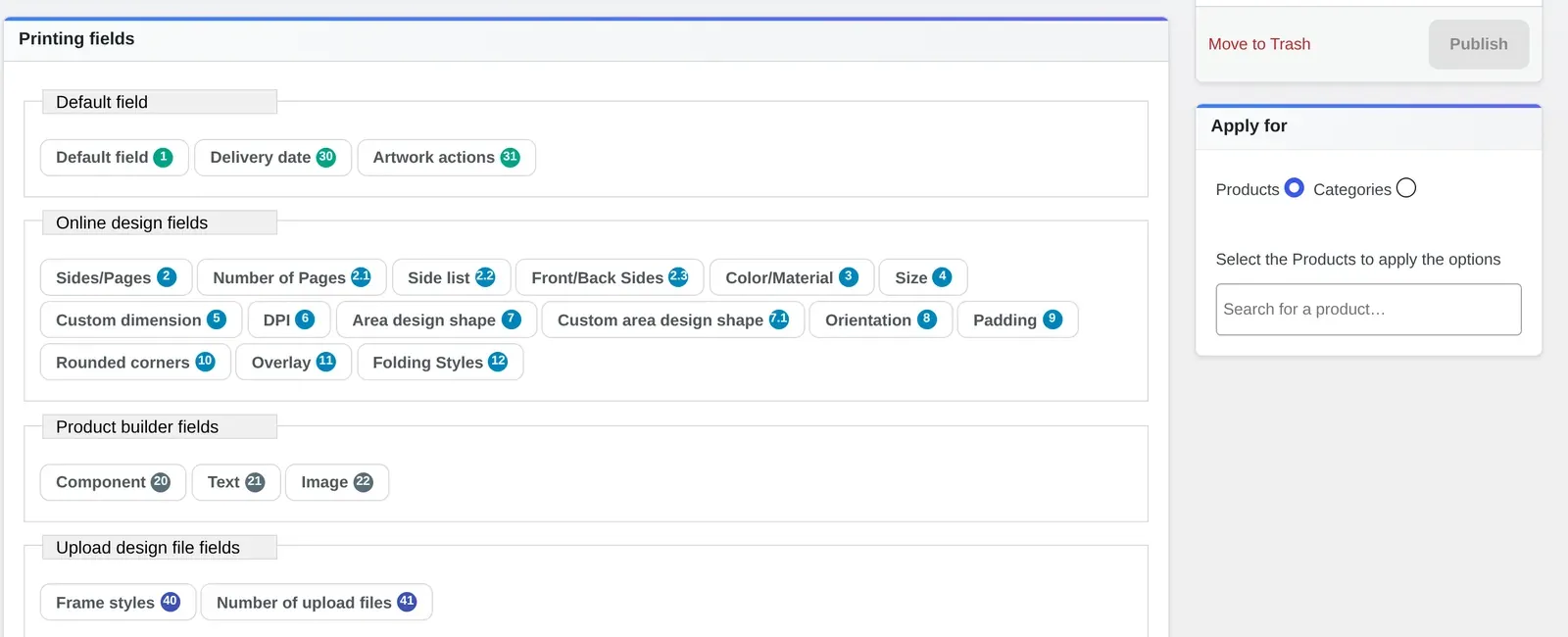This screenshot has width=1568, height=637.
Task: Click the Online design fields legend
Action: (x=160, y=222)
